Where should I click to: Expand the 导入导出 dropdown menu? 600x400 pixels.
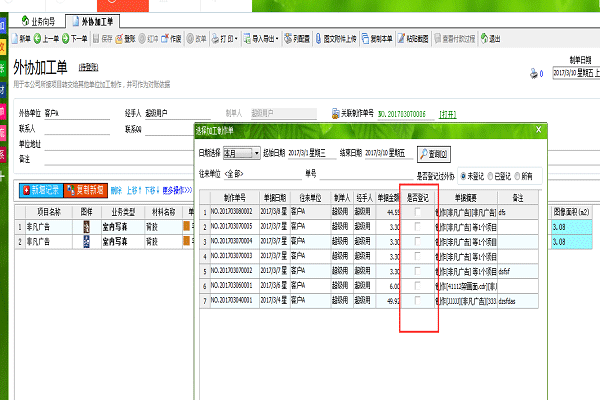point(280,38)
